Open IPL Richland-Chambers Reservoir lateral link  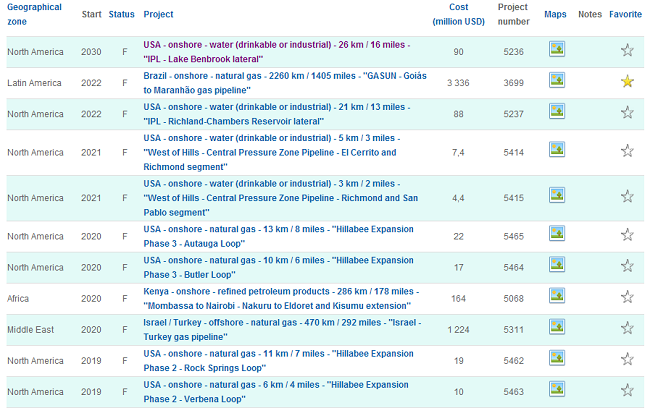[x=276, y=114]
